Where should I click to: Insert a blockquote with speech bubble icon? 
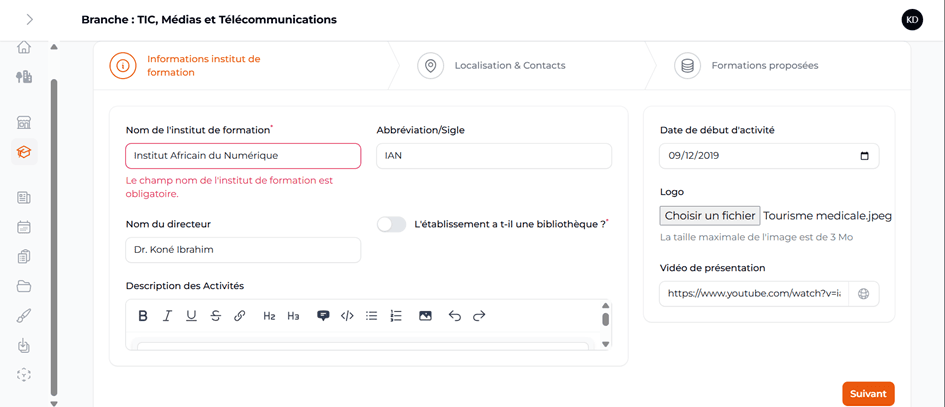323,315
